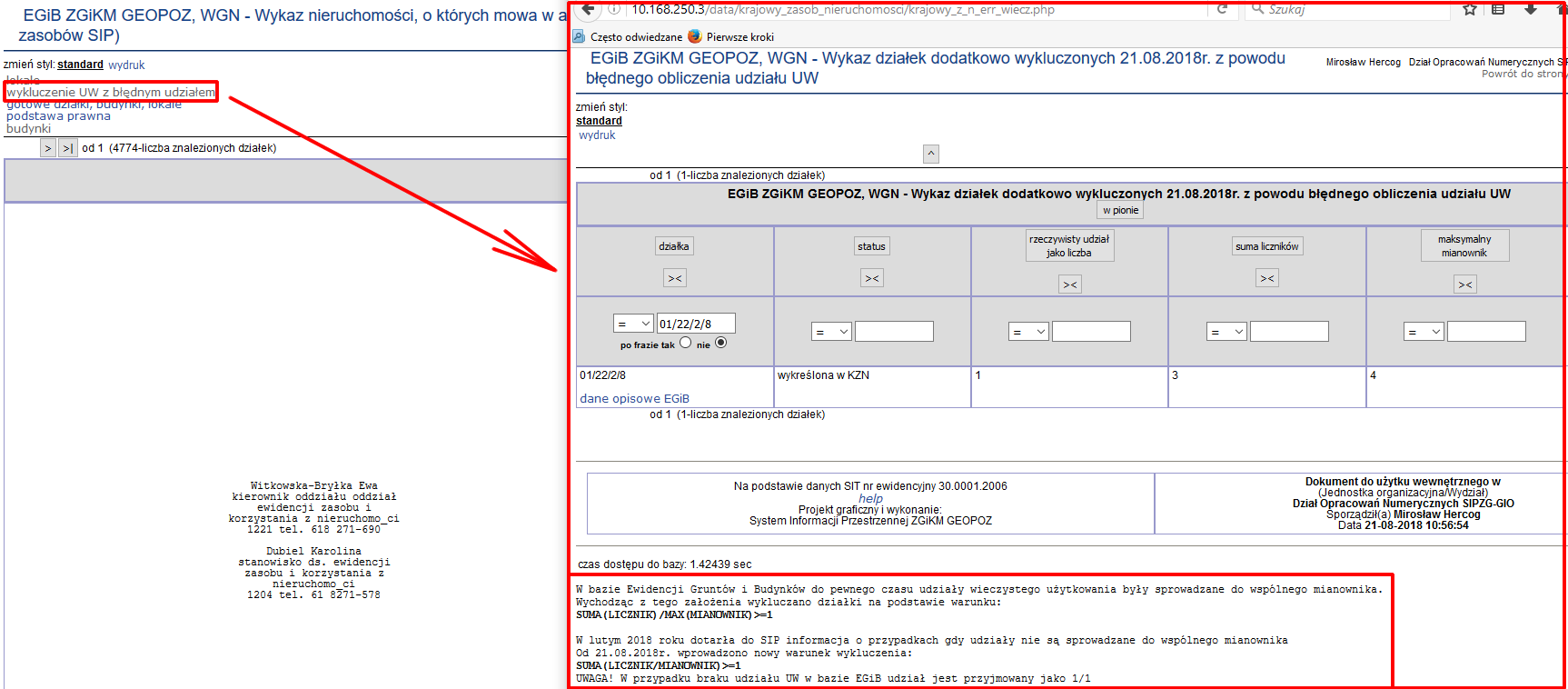Image resolution: width=1568 pixels, height=689 pixels.
Task: Open the operator dropdown for działka filter
Action: click(x=633, y=324)
